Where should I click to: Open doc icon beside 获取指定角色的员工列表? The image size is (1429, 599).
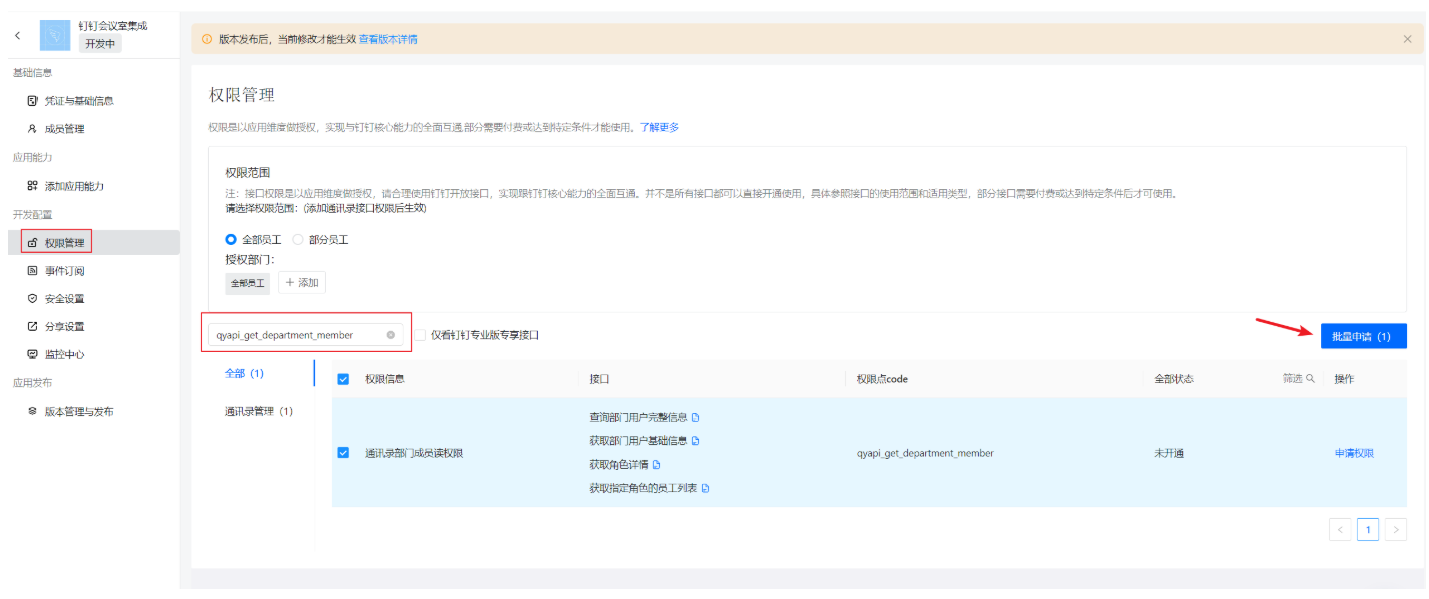coord(705,489)
